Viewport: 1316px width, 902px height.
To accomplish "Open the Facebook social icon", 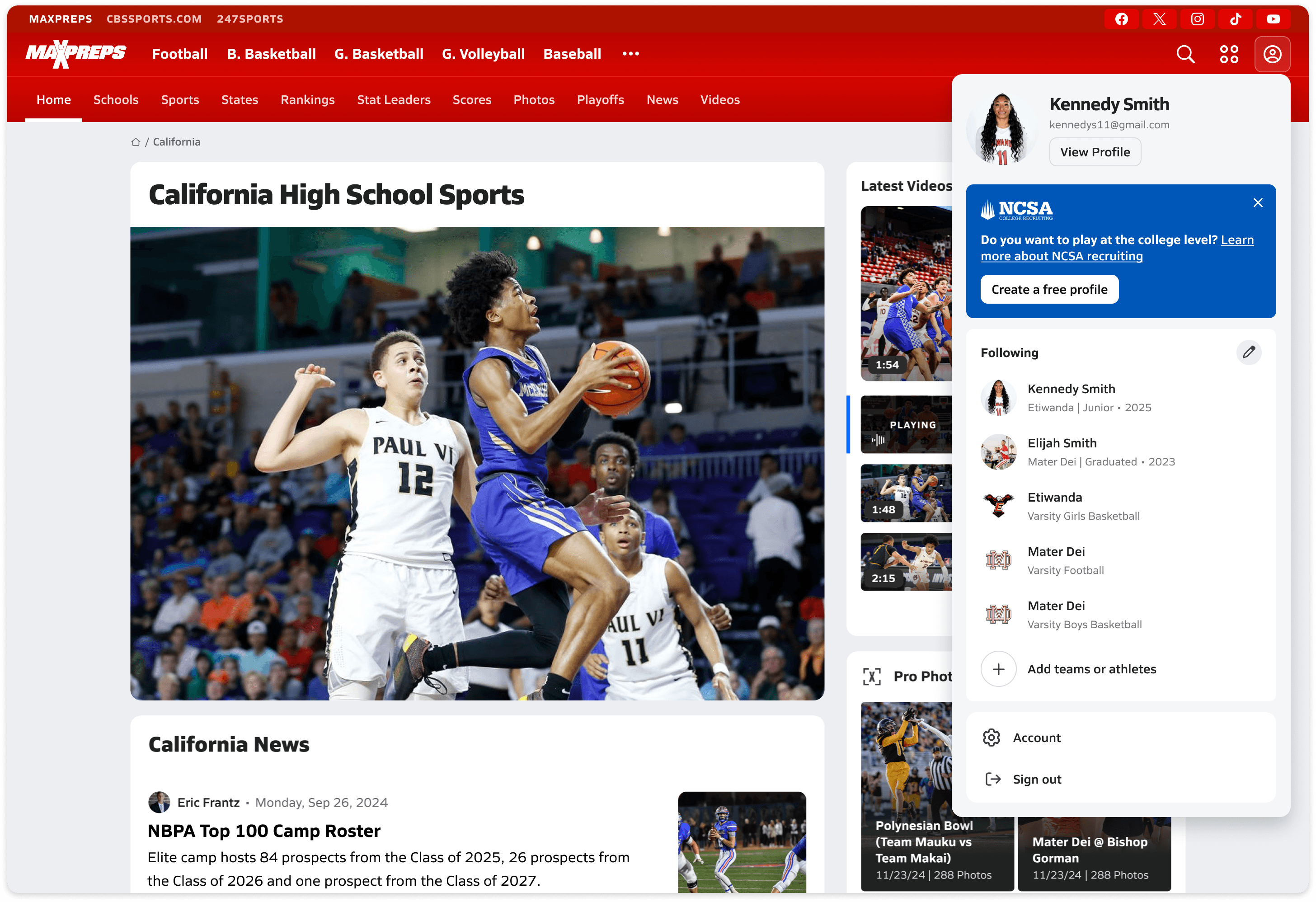I will [x=1121, y=19].
